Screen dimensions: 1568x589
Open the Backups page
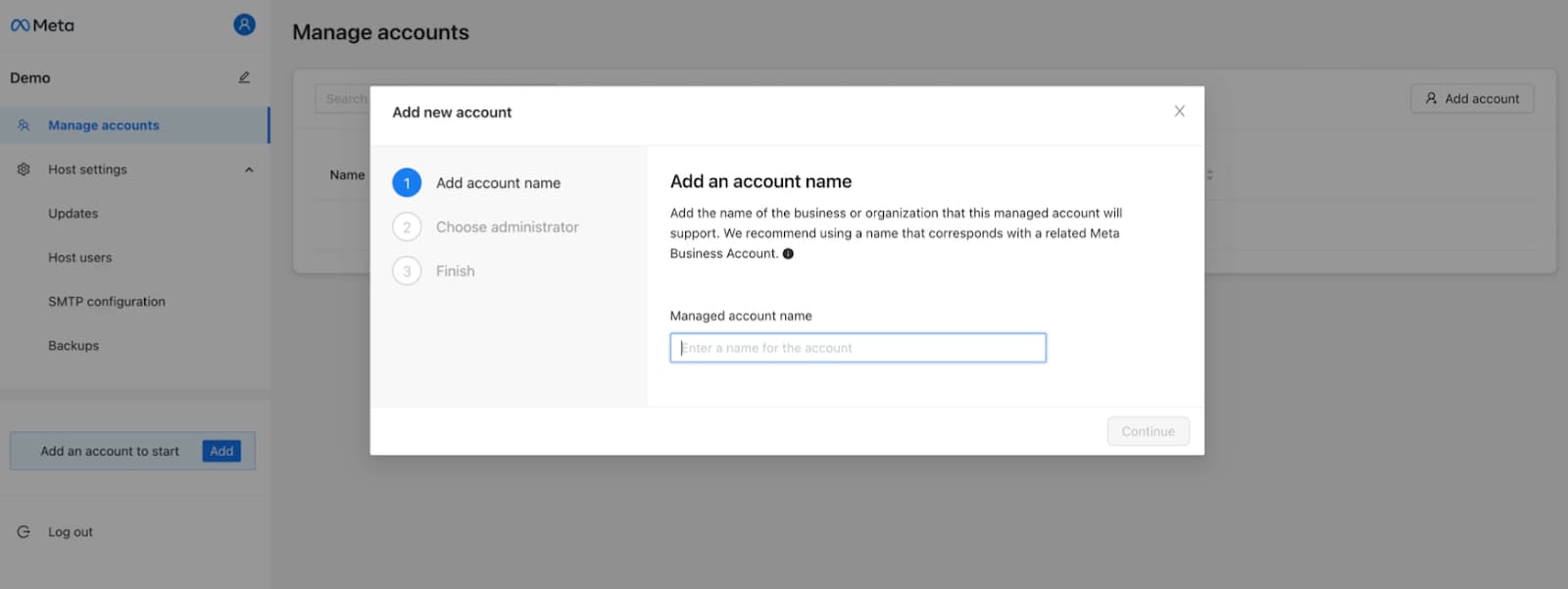73,346
